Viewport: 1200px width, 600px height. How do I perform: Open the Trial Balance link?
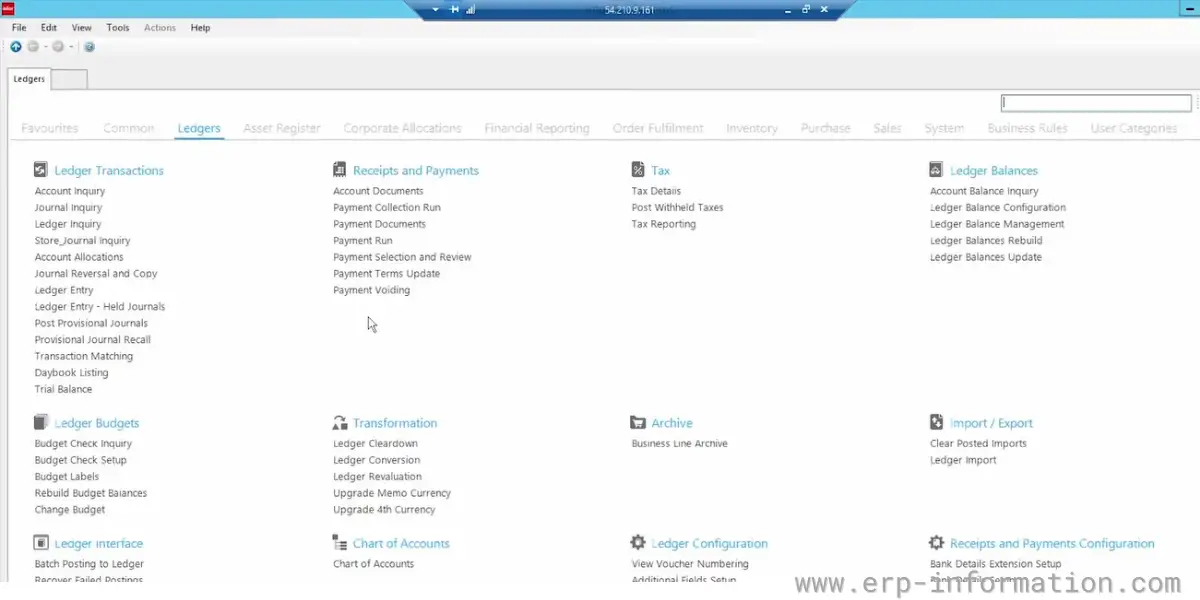coord(63,389)
